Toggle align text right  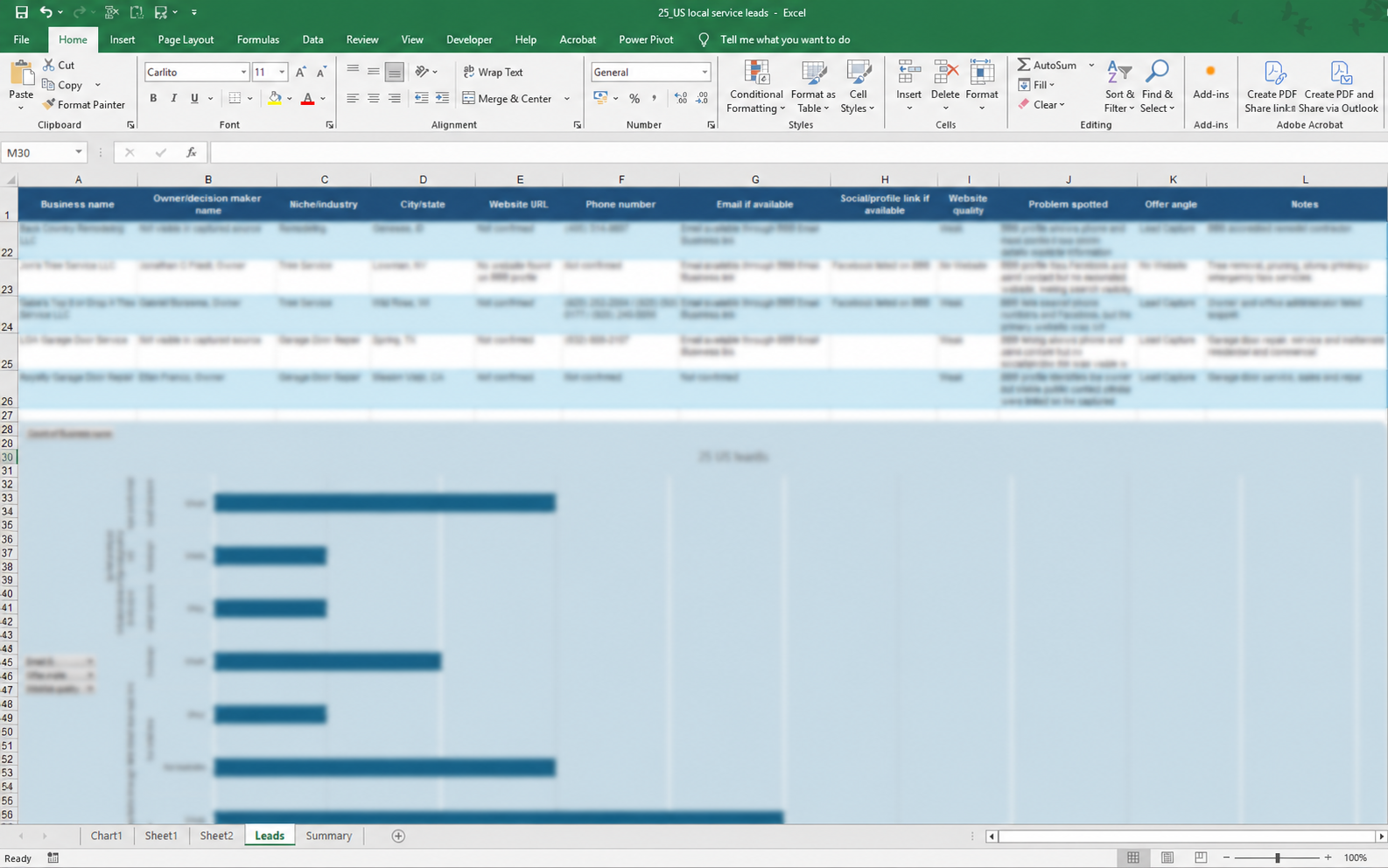[x=395, y=98]
